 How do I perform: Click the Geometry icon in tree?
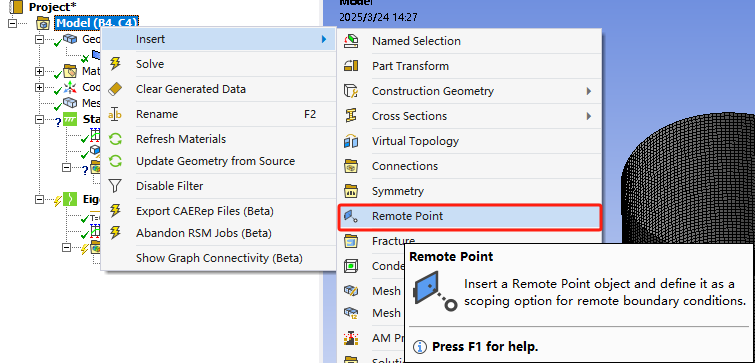pos(70,39)
